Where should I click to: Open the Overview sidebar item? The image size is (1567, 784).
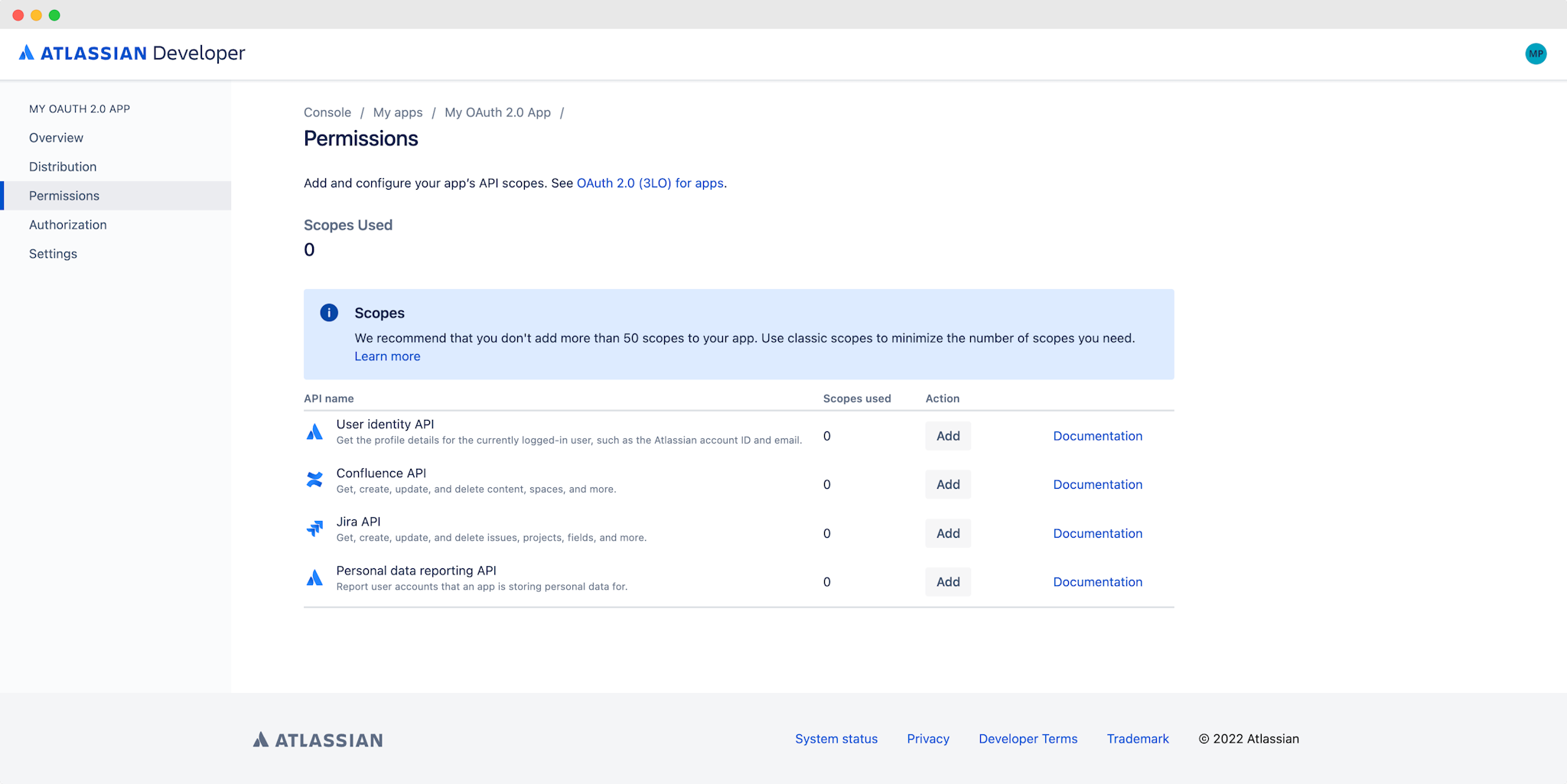tap(116, 138)
